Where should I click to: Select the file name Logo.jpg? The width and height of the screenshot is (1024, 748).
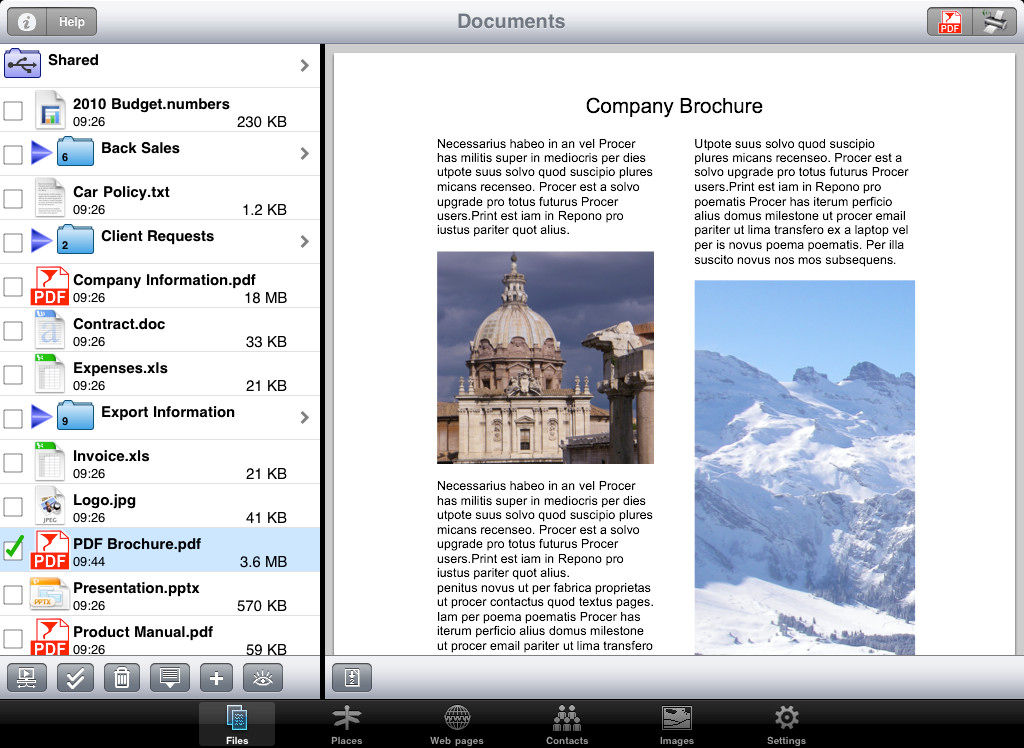pos(104,500)
